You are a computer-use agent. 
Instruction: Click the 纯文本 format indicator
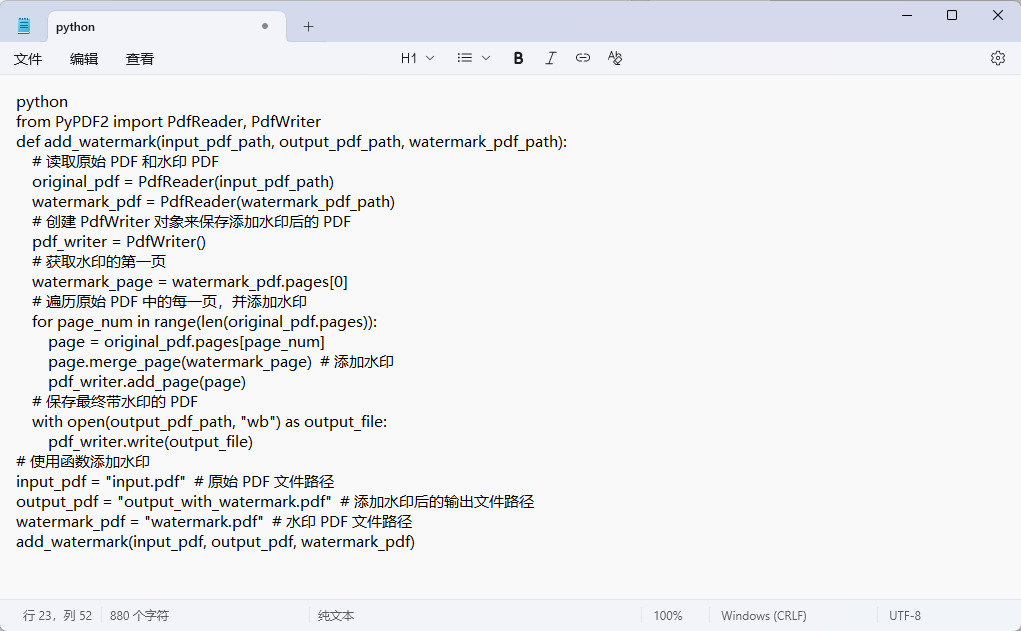pos(336,615)
